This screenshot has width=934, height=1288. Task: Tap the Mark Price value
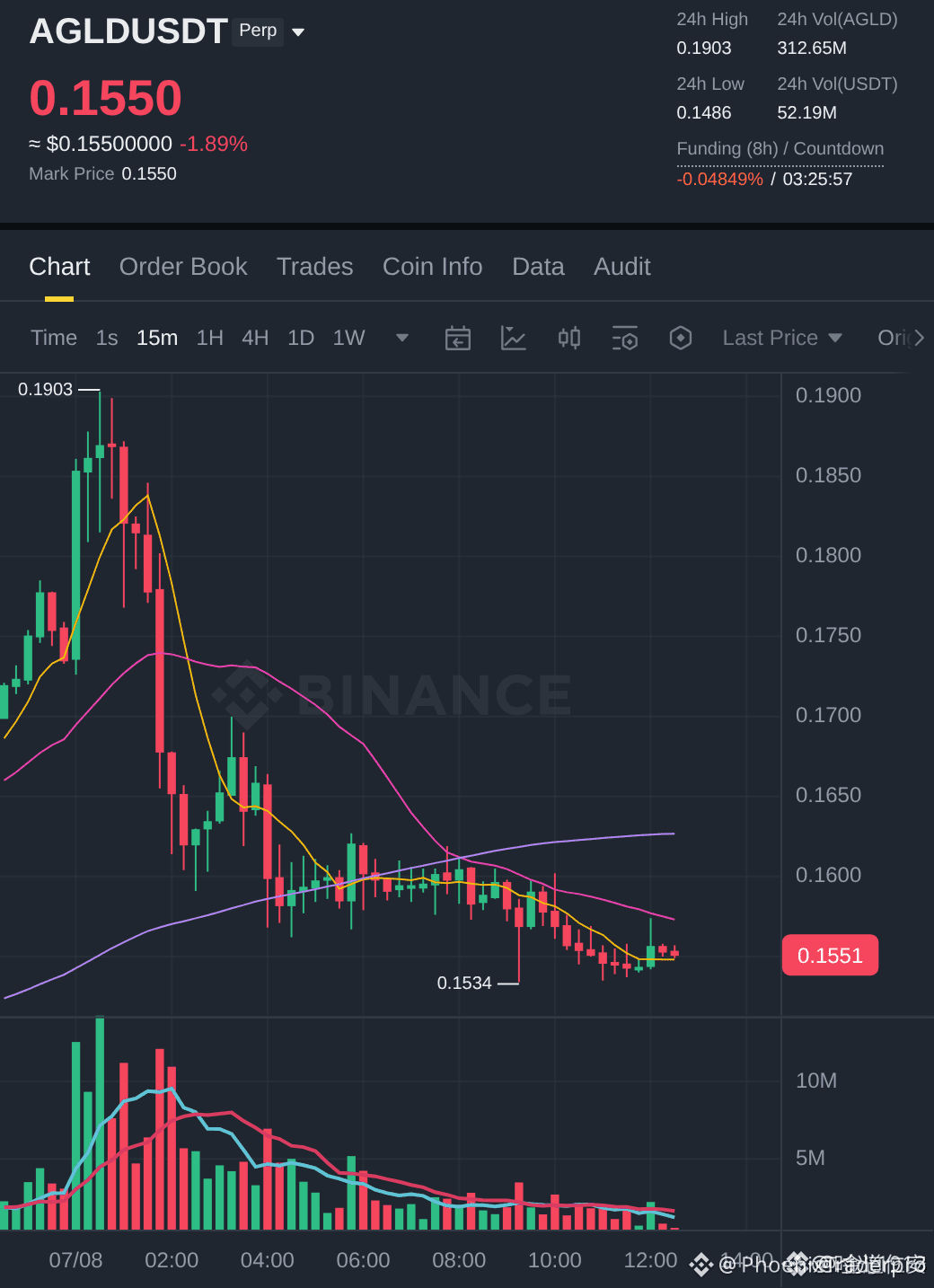(x=149, y=173)
